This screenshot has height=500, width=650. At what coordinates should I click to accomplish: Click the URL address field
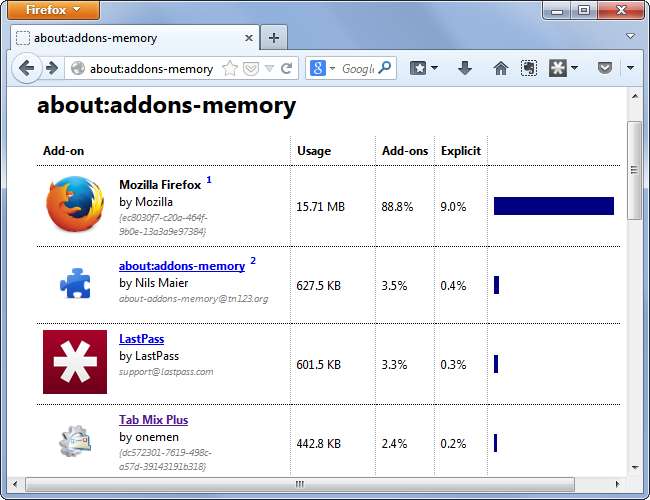click(150, 69)
